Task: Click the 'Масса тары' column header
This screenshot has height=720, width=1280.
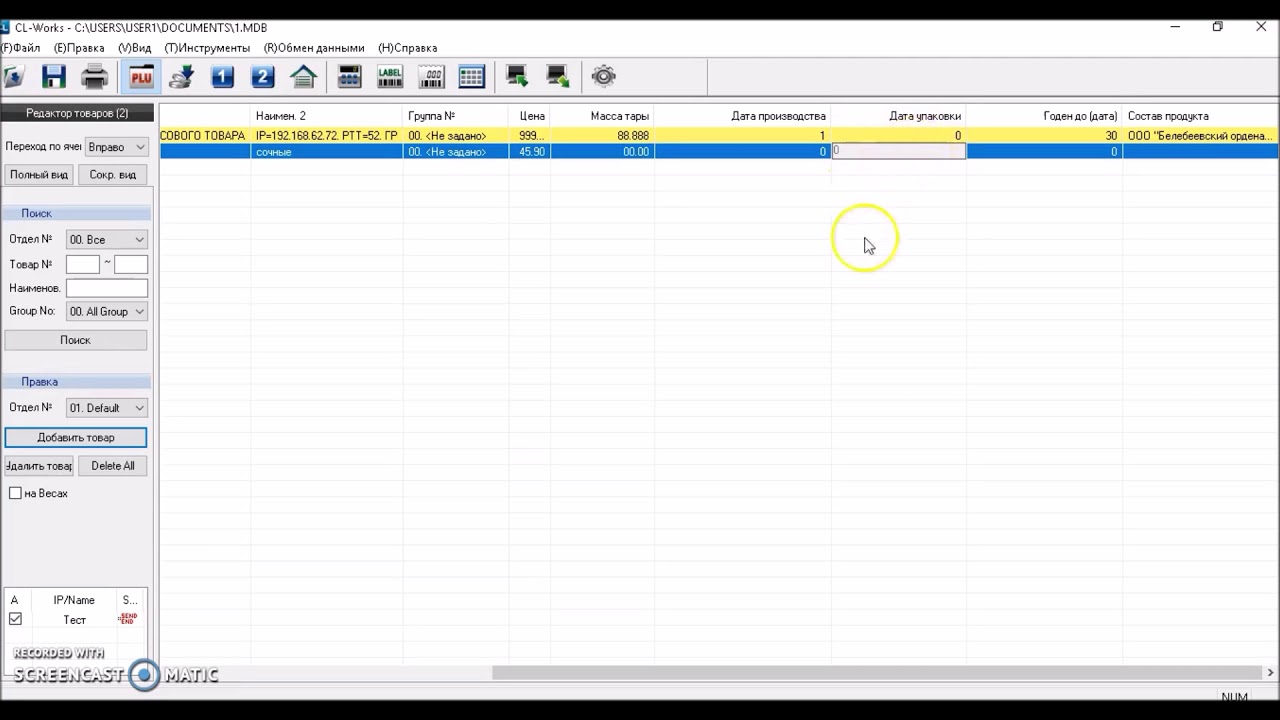Action: 603,116
